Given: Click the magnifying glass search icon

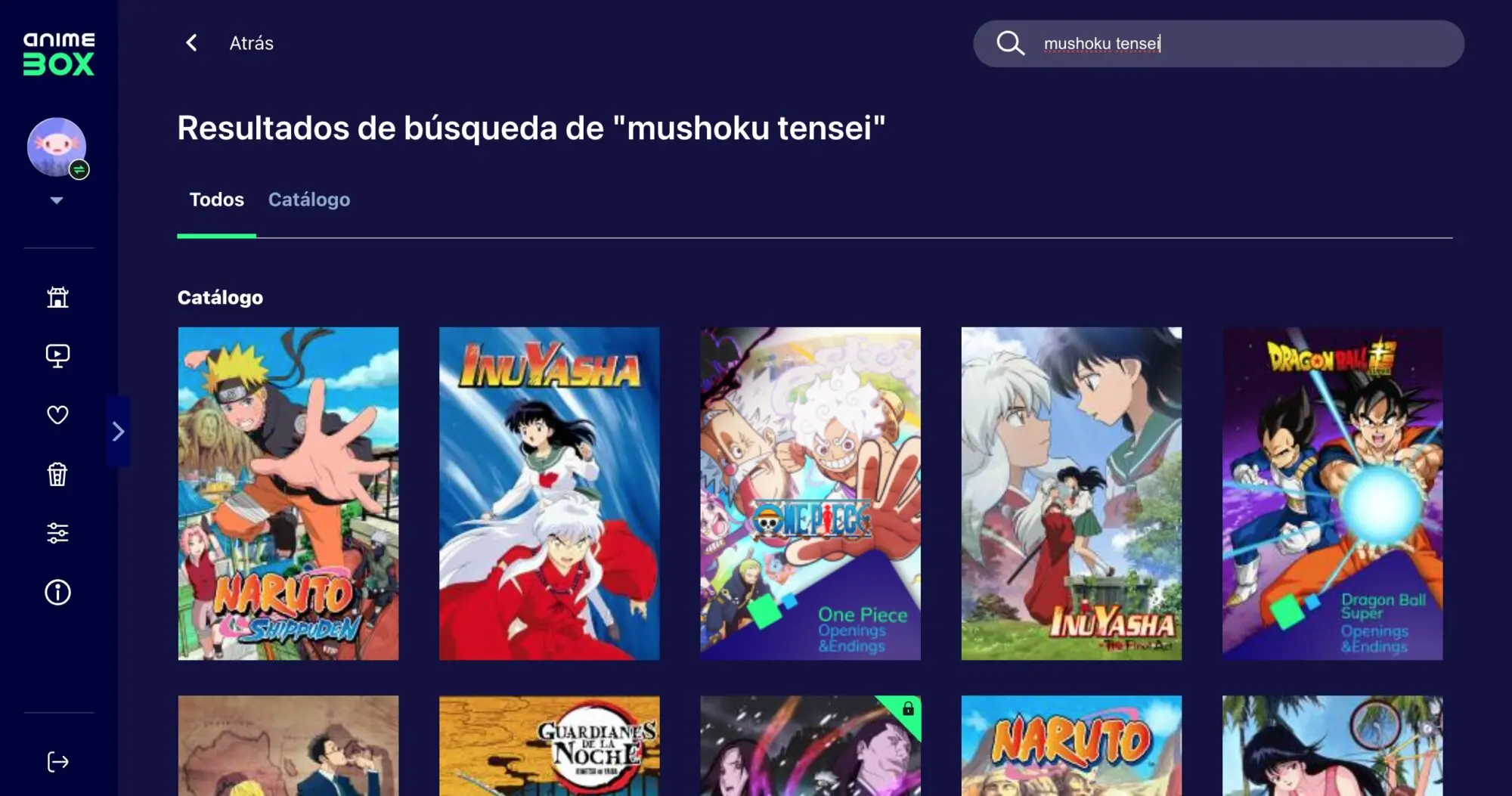Looking at the screenshot, I should (x=1010, y=43).
